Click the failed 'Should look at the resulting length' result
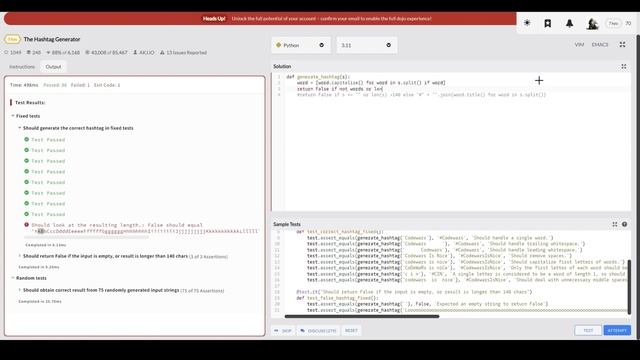The height and width of the screenshot is (360, 640). [x=117, y=225]
